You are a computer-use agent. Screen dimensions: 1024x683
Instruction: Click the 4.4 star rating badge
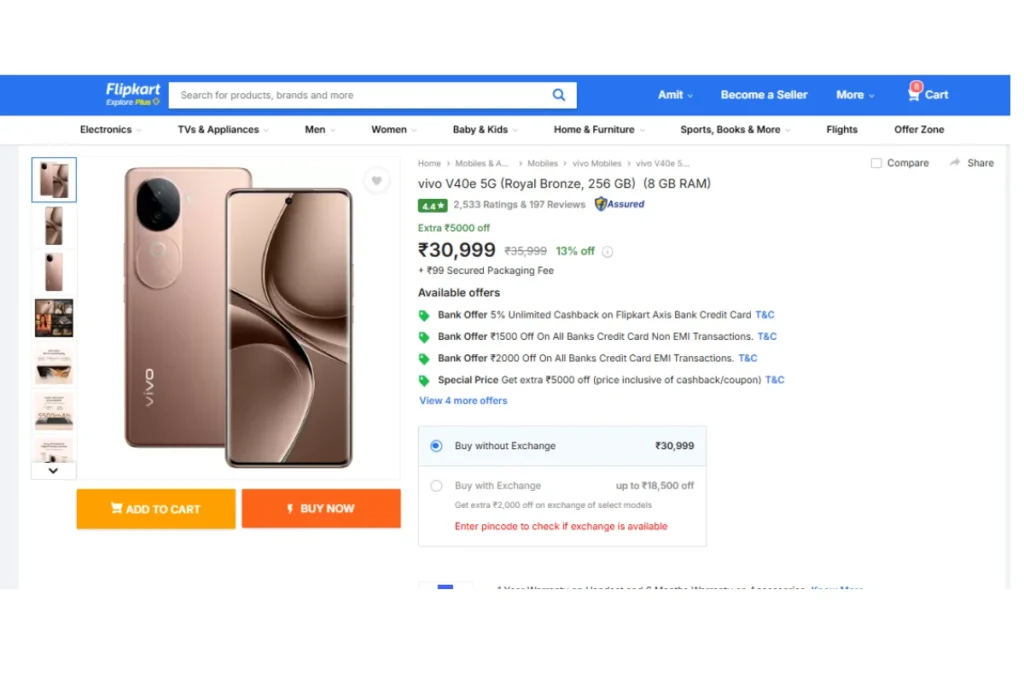[432, 205]
